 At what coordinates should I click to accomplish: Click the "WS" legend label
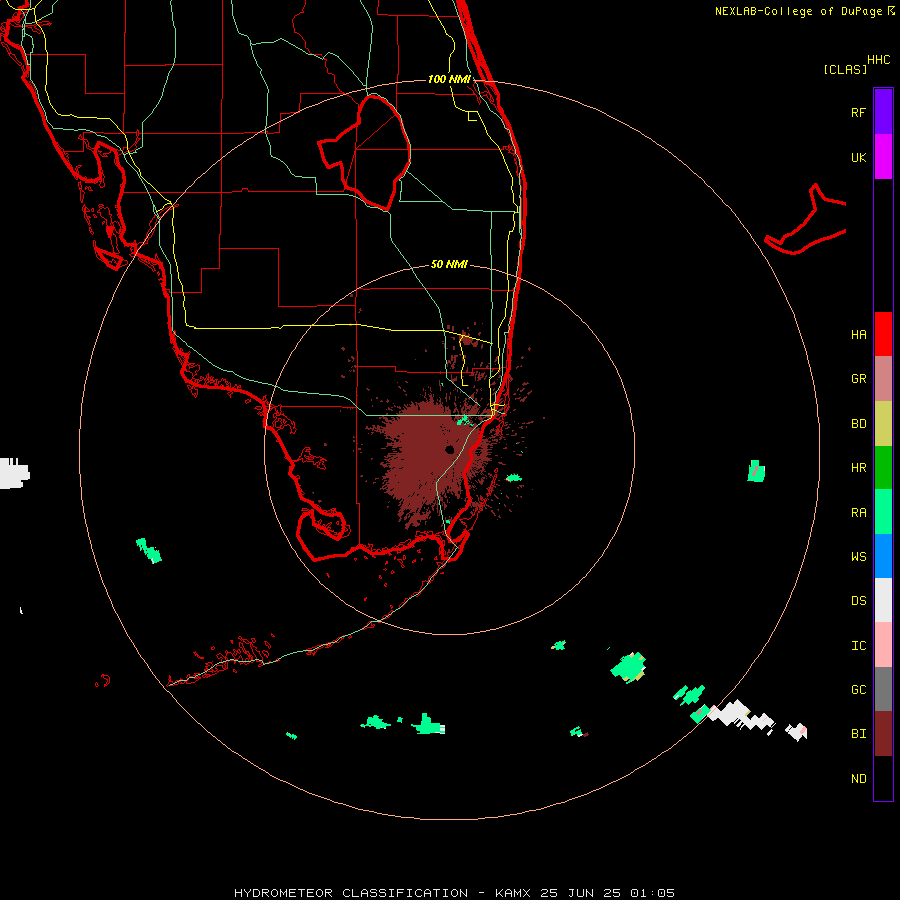point(858,557)
